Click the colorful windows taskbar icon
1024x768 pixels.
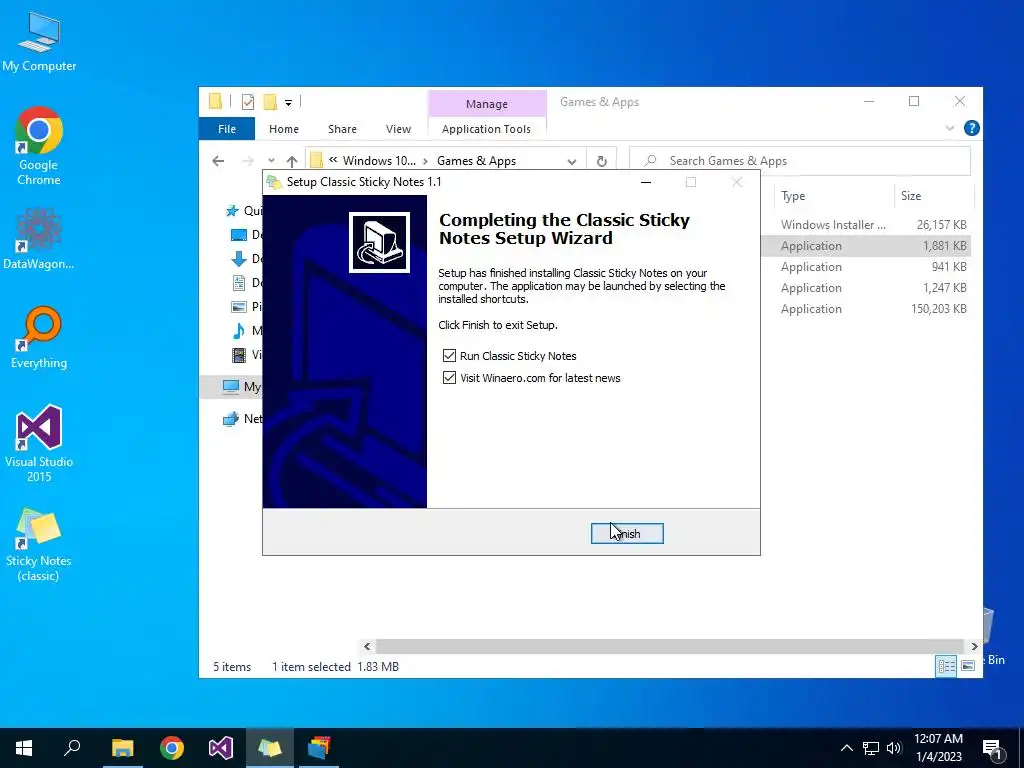click(x=319, y=748)
